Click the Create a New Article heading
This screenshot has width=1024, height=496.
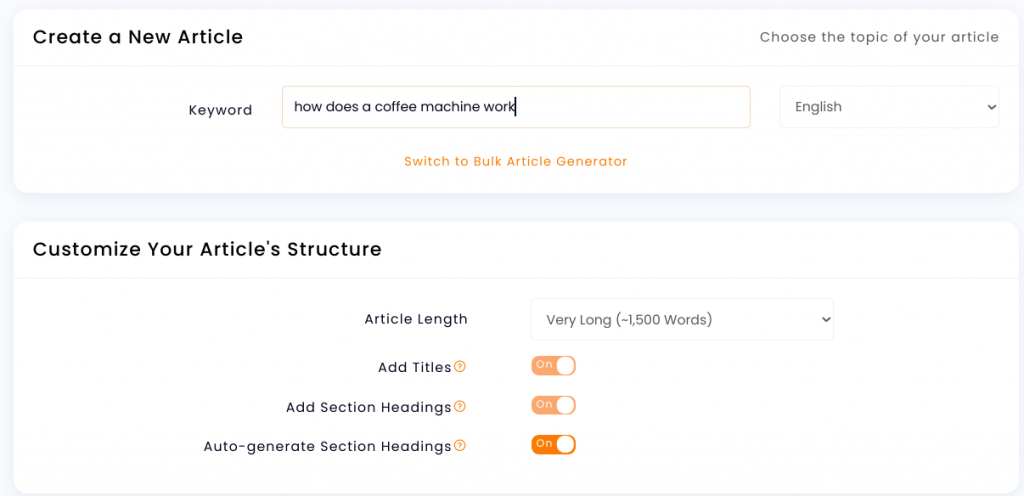click(x=138, y=37)
